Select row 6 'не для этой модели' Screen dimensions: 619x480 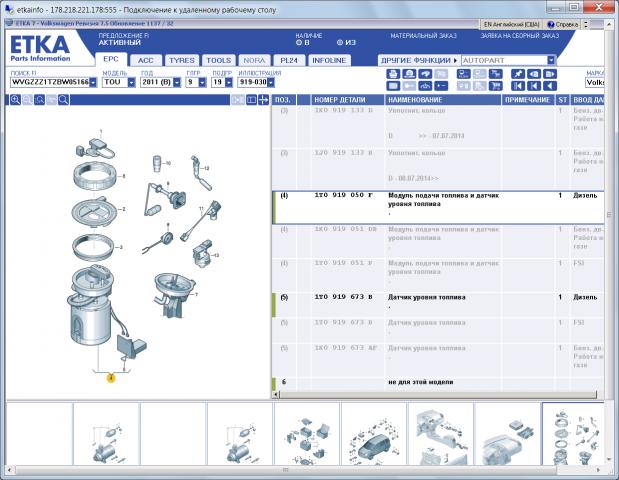438,383
